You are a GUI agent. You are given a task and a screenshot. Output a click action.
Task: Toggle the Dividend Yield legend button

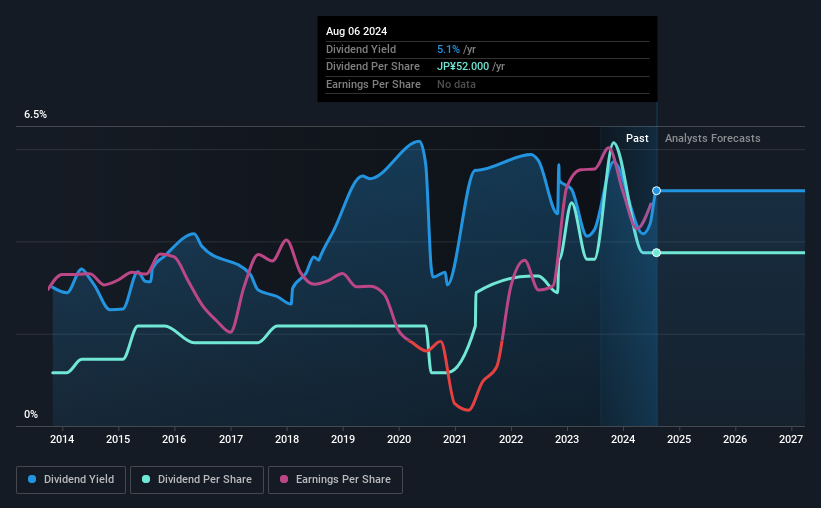pyautogui.click(x=71, y=480)
